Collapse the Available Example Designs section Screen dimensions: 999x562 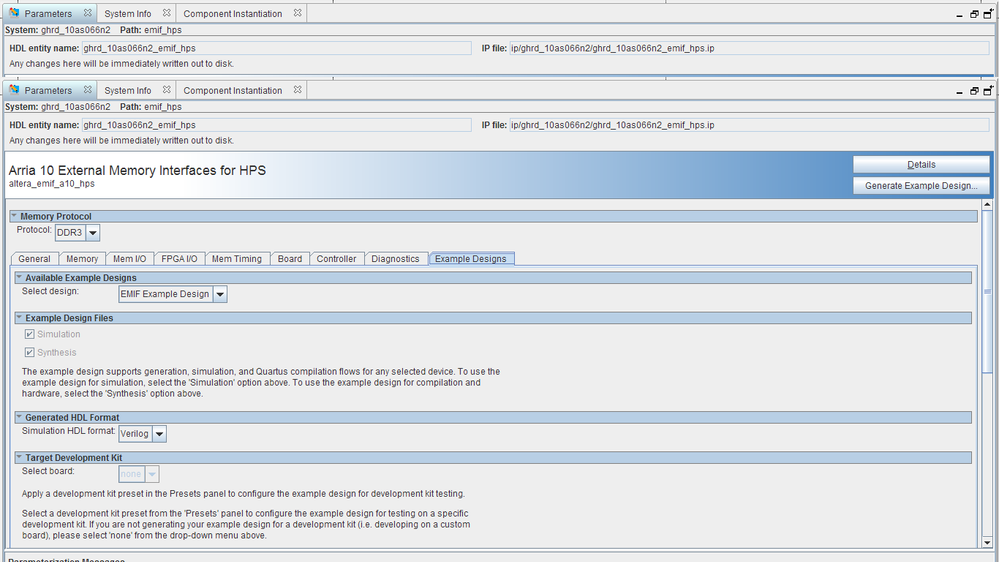18,277
